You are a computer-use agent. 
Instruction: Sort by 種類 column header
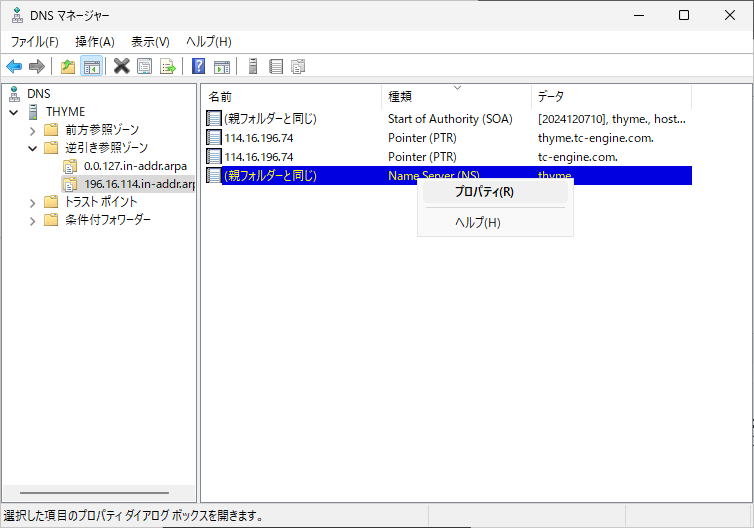[456, 97]
